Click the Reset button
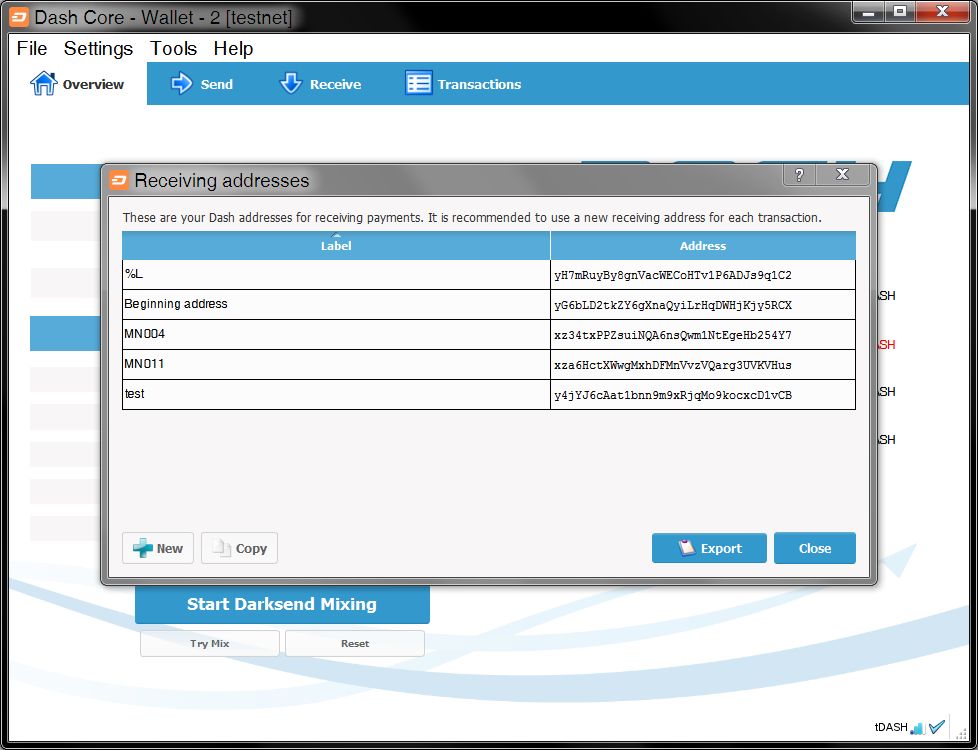Image resolution: width=978 pixels, height=750 pixels. point(355,643)
